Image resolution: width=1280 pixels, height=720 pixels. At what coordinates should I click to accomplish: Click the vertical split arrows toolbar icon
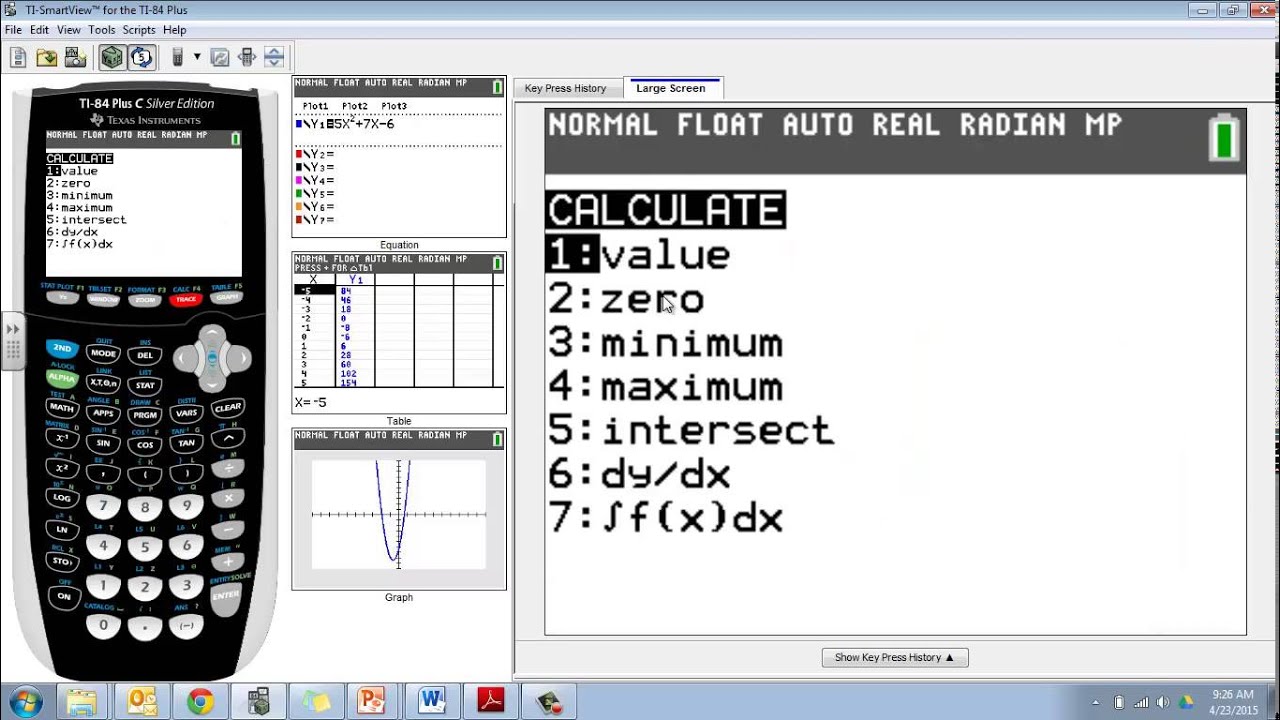click(x=274, y=57)
